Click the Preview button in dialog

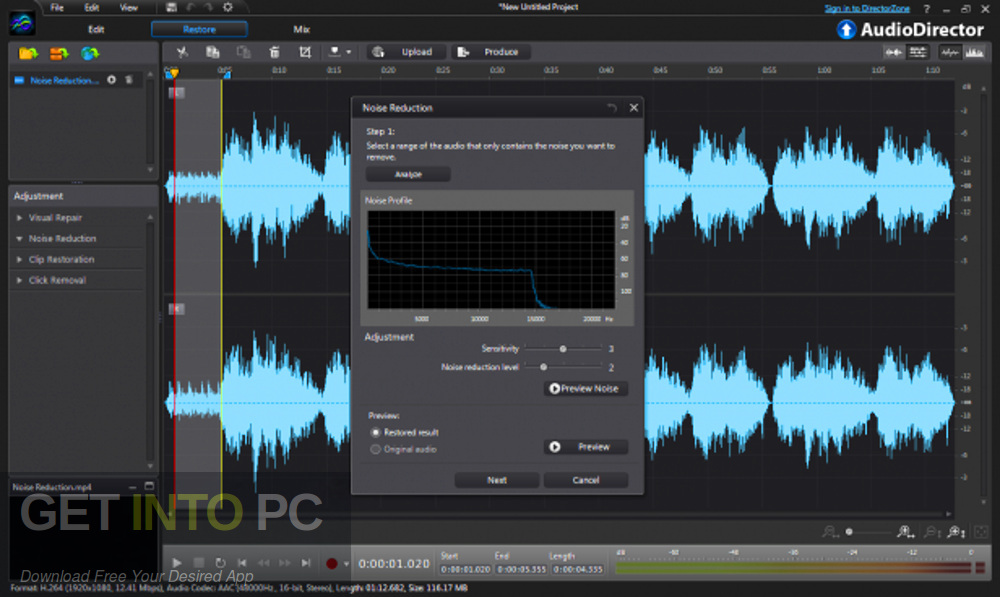(x=586, y=447)
